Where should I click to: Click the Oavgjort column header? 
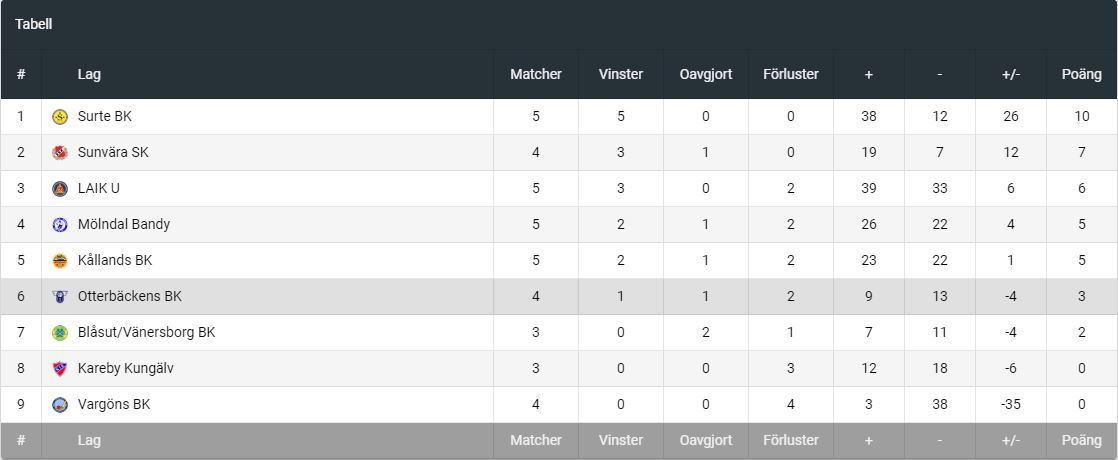(x=706, y=74)
